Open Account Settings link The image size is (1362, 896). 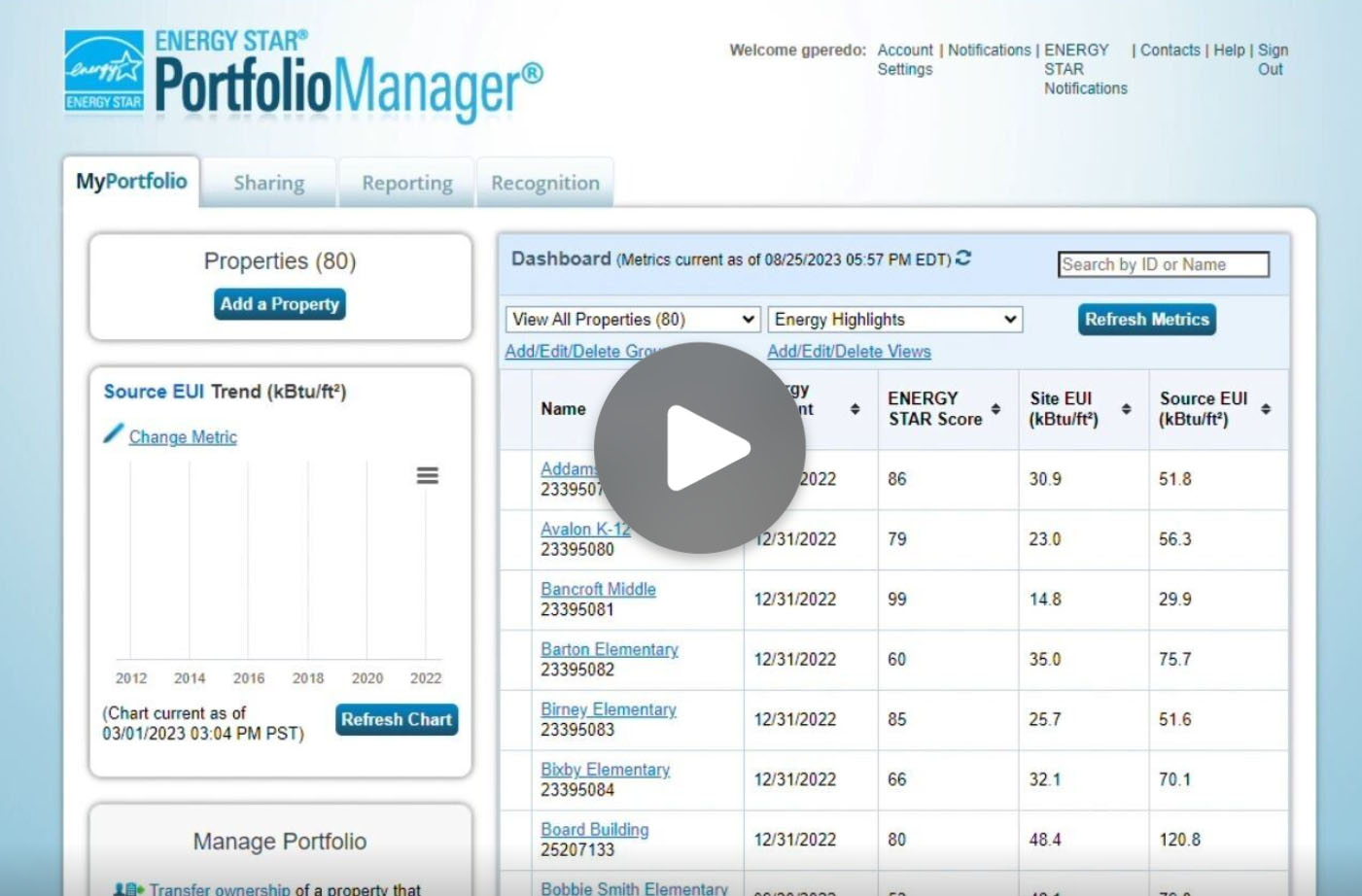point(905,59)
